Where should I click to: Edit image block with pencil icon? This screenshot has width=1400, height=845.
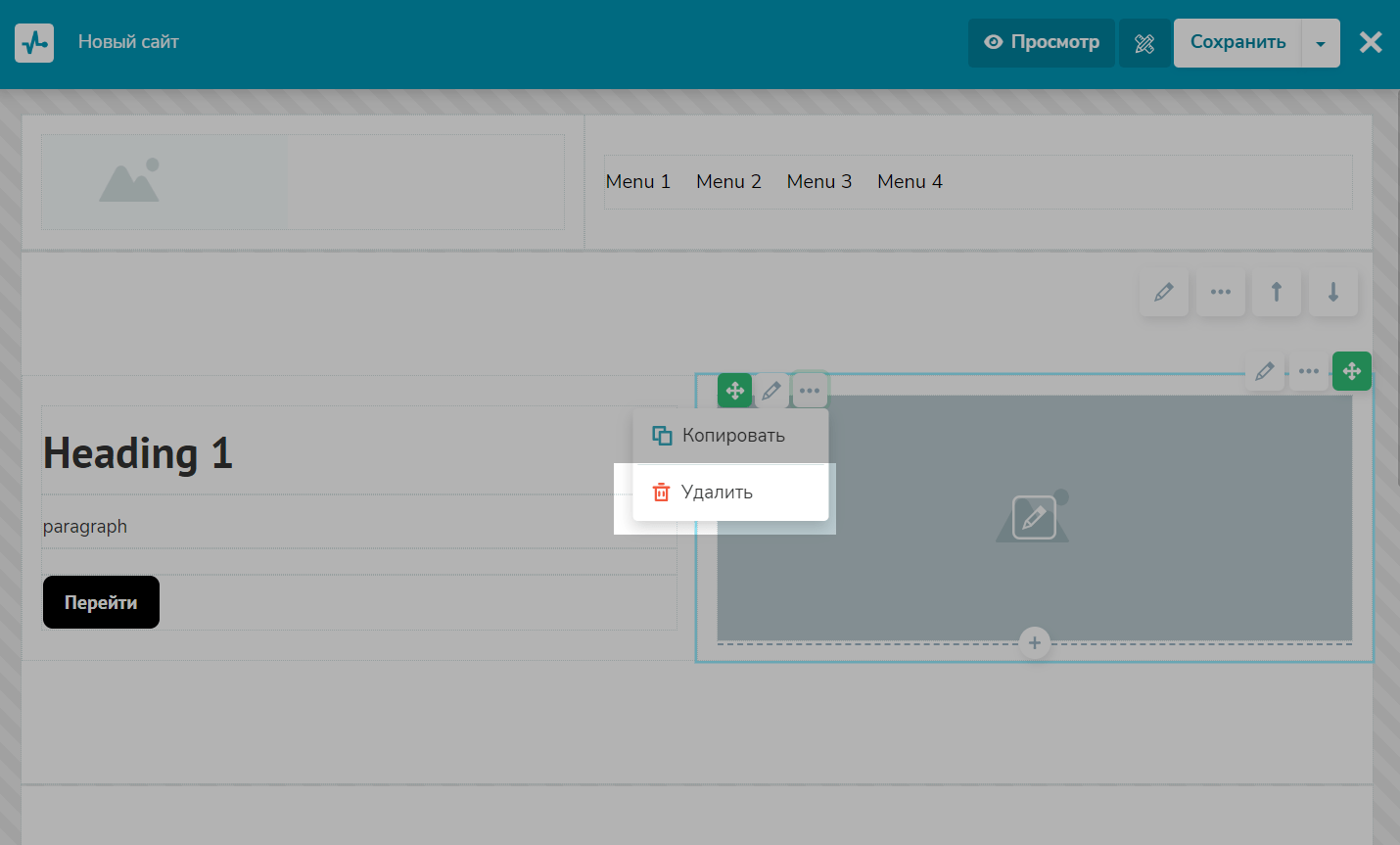click(x=771, y=391)
